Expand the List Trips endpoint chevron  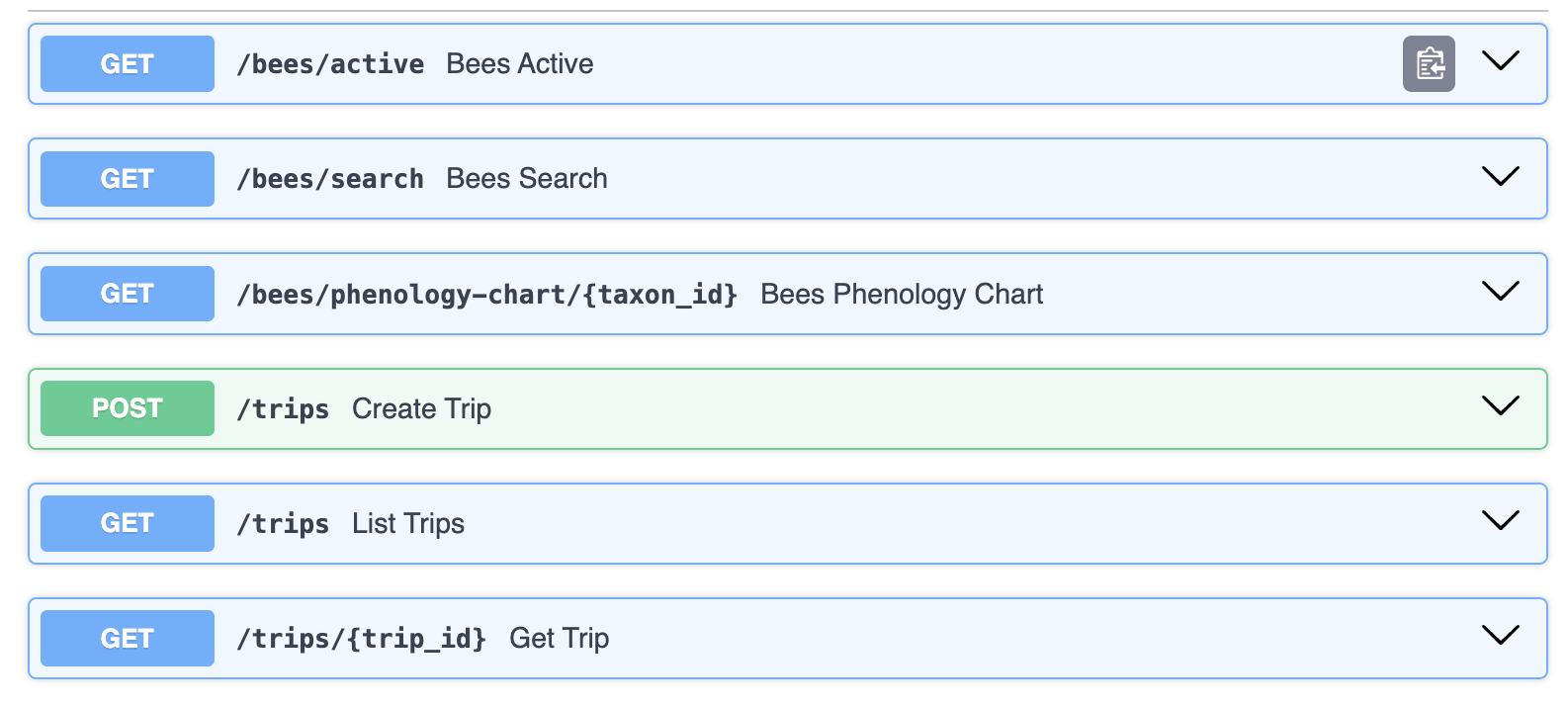(1500, 521)
